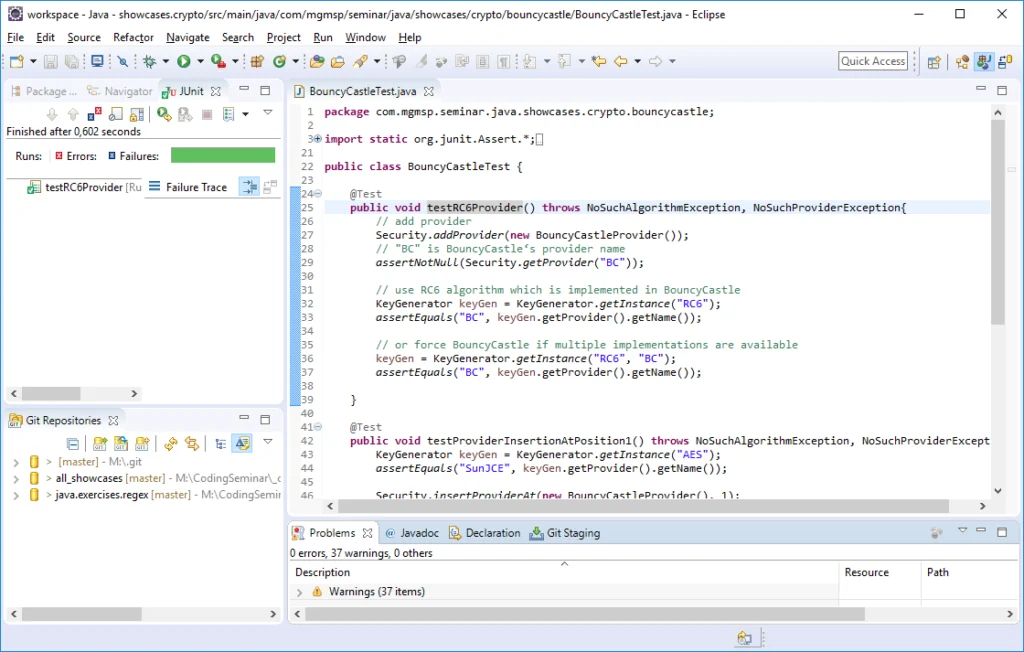
Task: Toggle Show Failures Only in JUnit view
Action: click(x=95, y=114)
